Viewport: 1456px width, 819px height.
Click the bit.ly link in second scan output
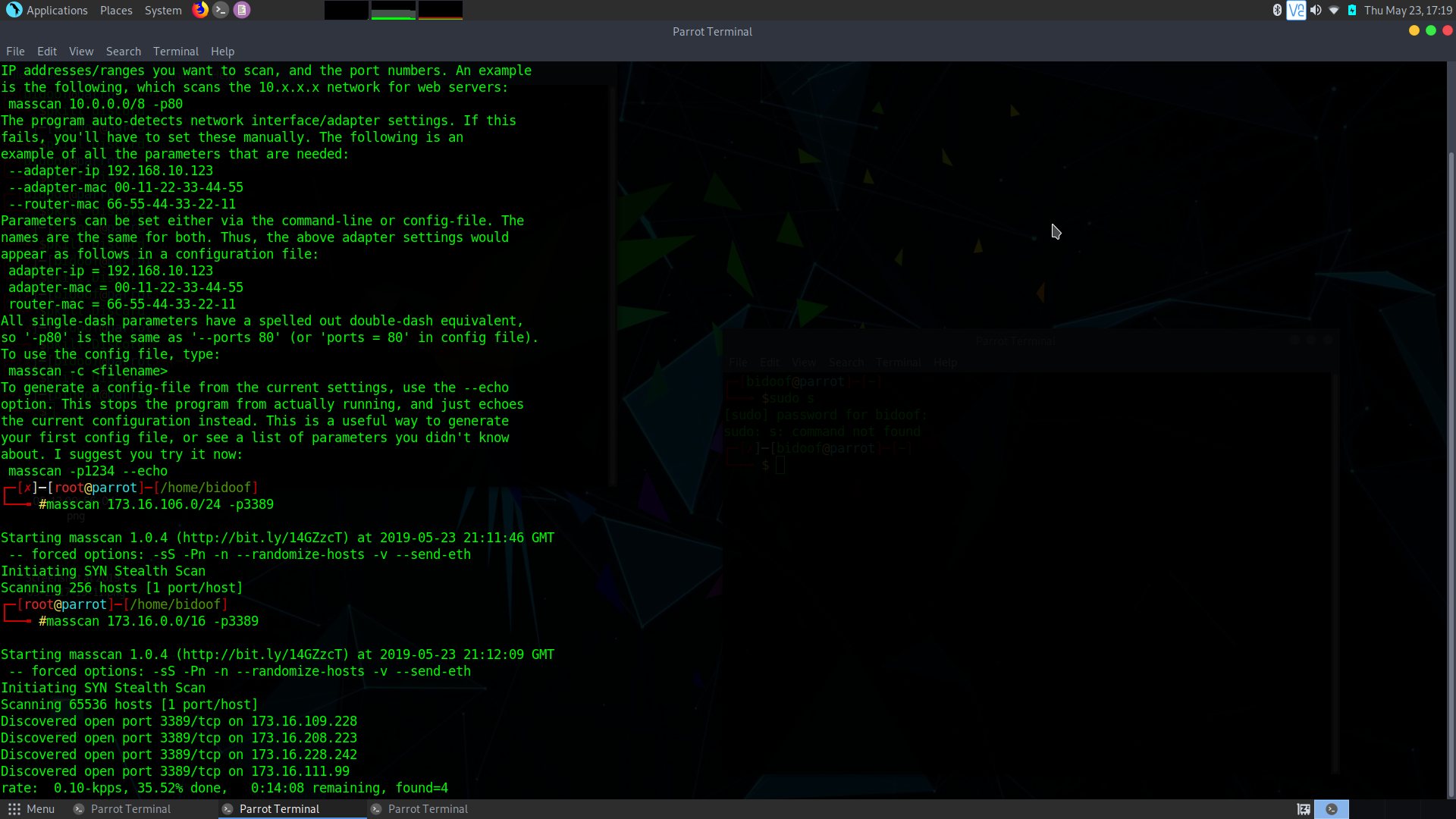pos(262,654)
